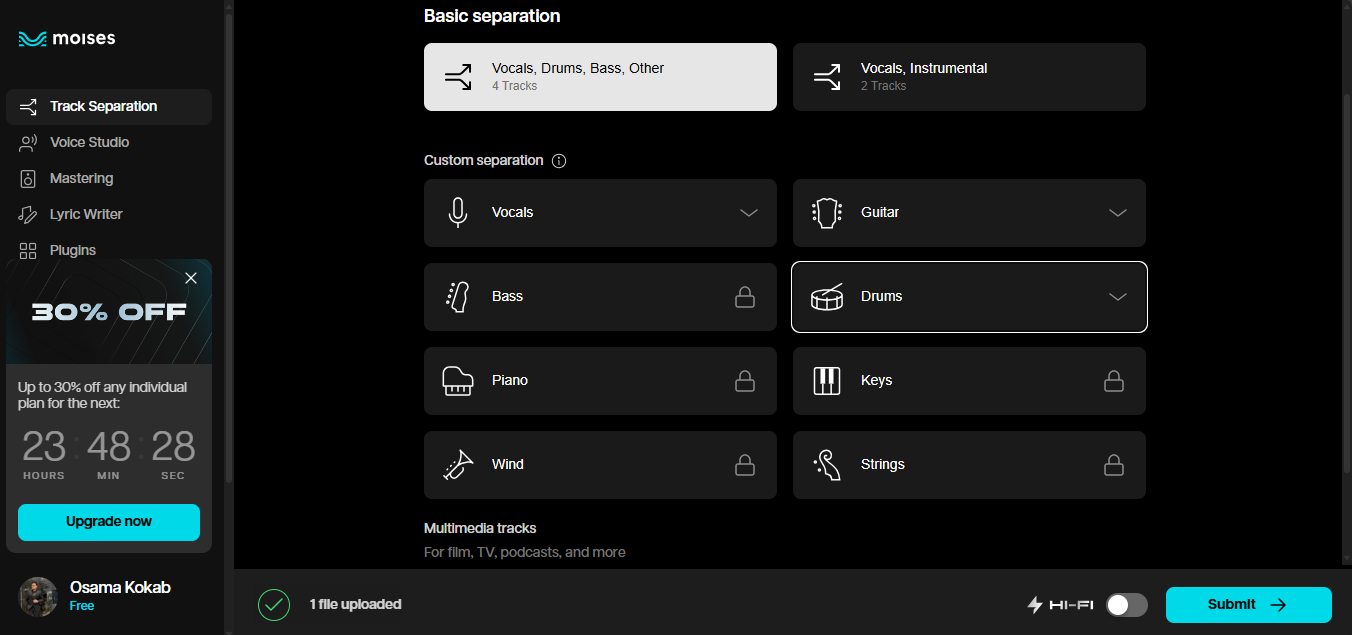Click the green file uploaded checkmark

coord(274,604)
